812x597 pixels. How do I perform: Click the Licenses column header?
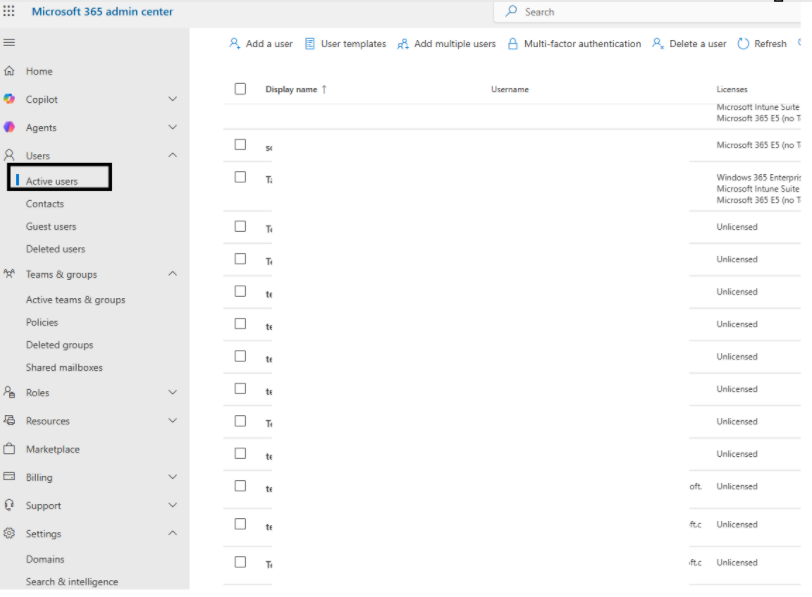point(732,89)
